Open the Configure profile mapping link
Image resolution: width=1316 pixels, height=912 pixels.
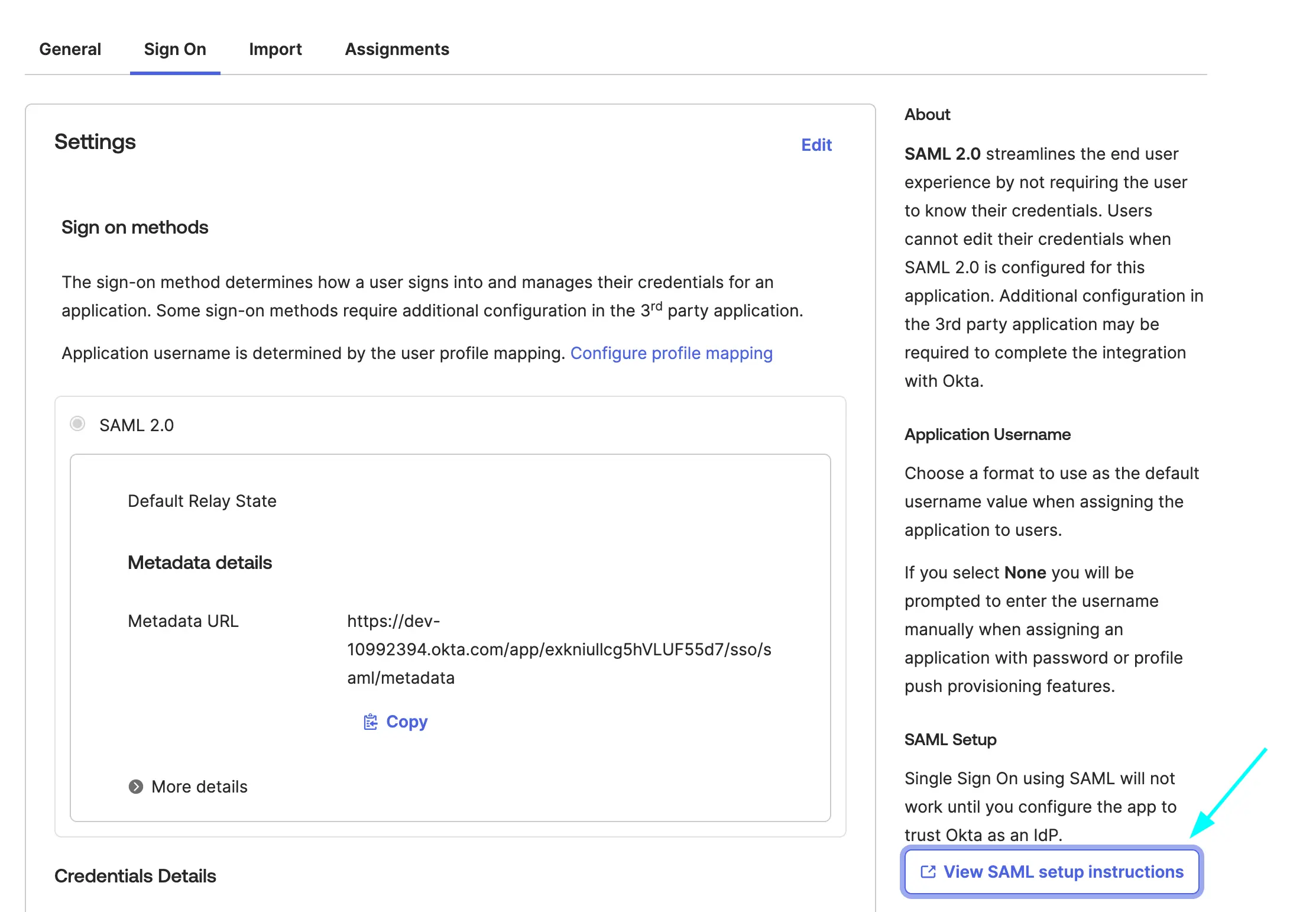[672, 353]
